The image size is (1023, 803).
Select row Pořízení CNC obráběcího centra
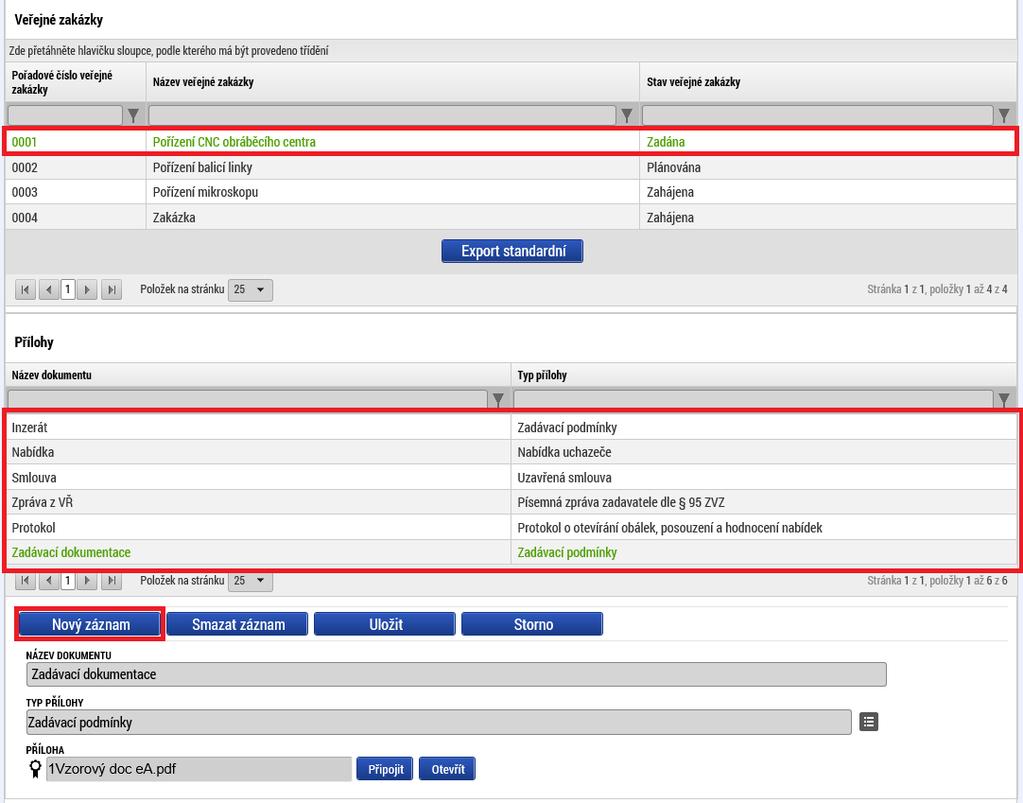511,142
